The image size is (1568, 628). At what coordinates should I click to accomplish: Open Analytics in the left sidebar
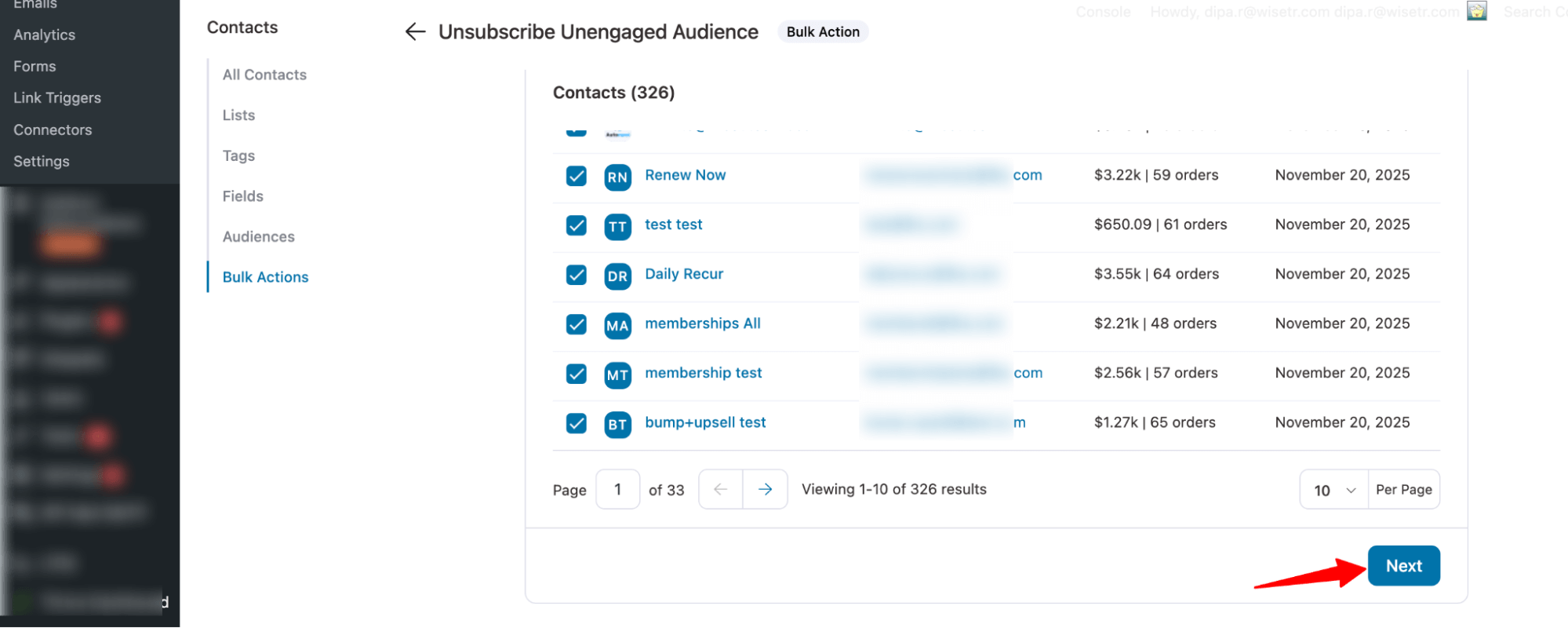coord(44,35)
